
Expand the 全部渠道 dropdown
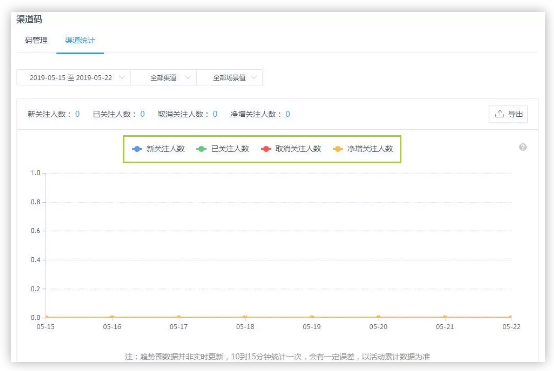click(x=164, y=77)
